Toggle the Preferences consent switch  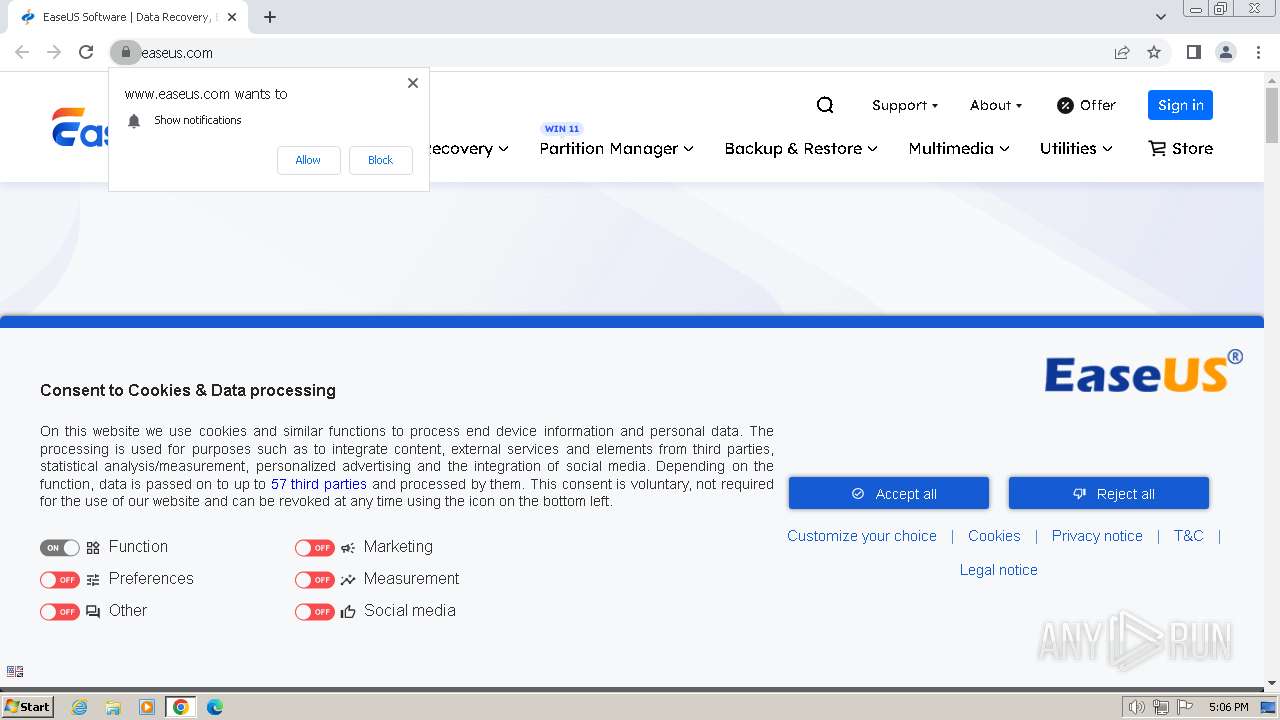[60, 580]
